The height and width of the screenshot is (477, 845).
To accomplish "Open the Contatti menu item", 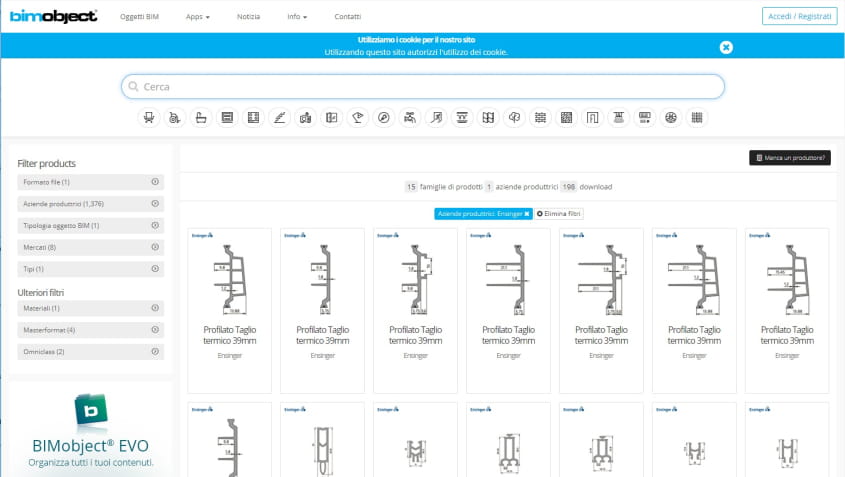I will coord(348,17).
